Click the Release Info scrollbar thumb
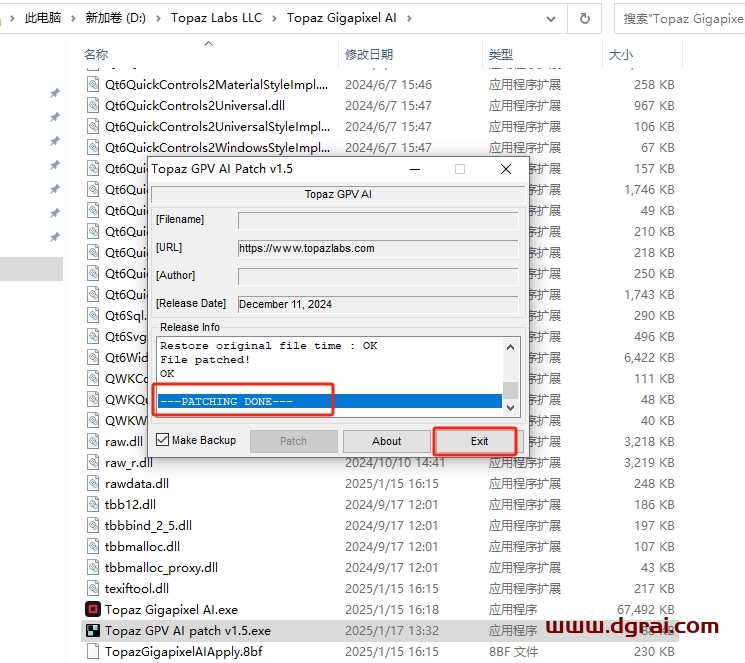This screenshot has height=663, width=745. (x=511, y=390)
